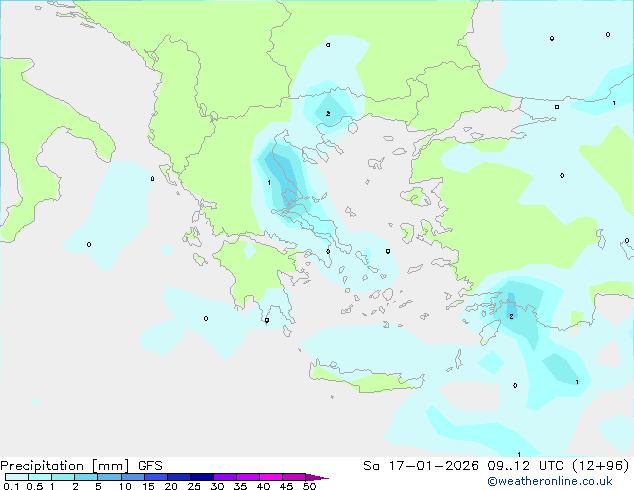This screenshot has height=490, width=634.
Task: Click the legend label '30'
Action: [x=217, y=486]
